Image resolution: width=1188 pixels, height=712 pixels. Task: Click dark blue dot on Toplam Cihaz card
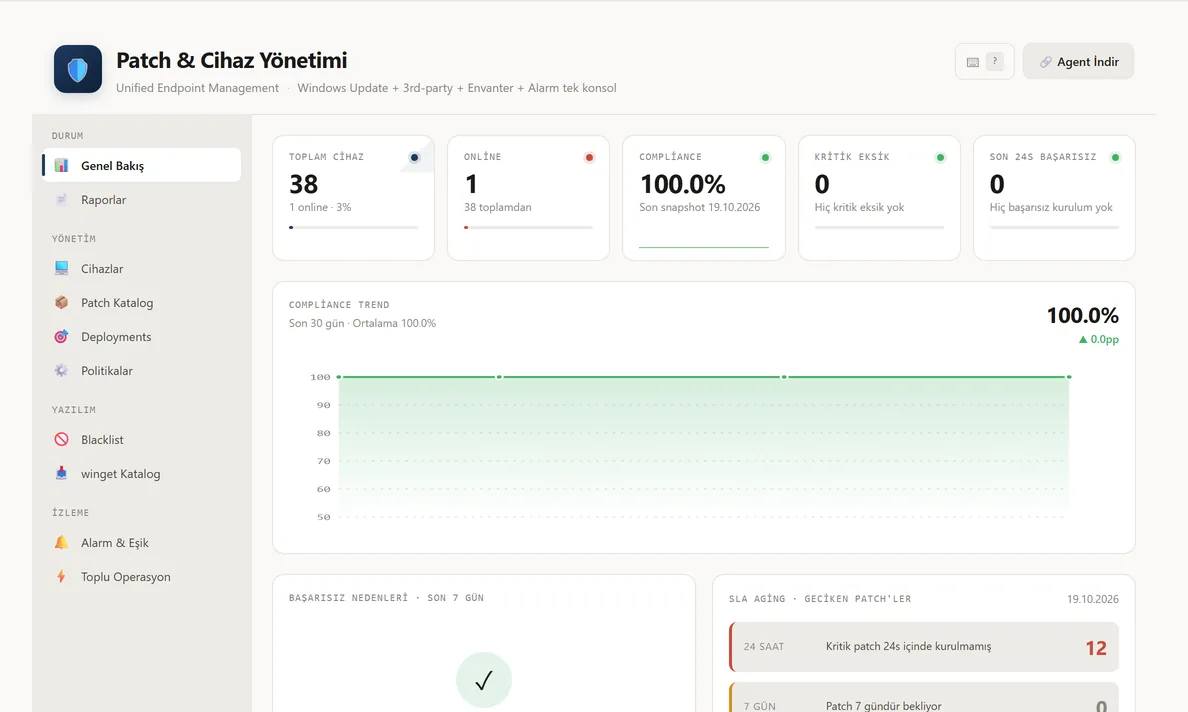click(414, 158)
